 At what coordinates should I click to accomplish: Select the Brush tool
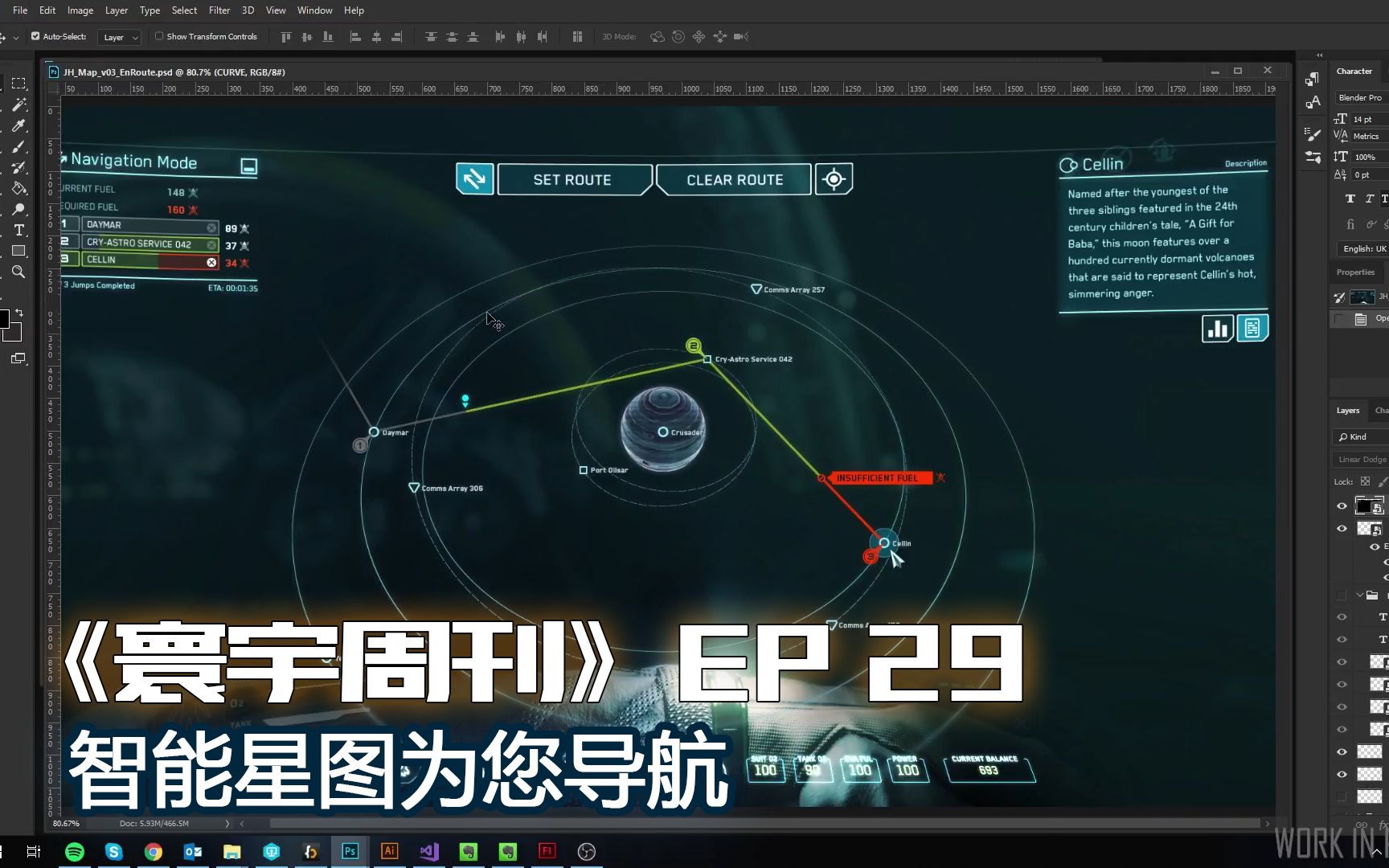[x=18, y=147]
